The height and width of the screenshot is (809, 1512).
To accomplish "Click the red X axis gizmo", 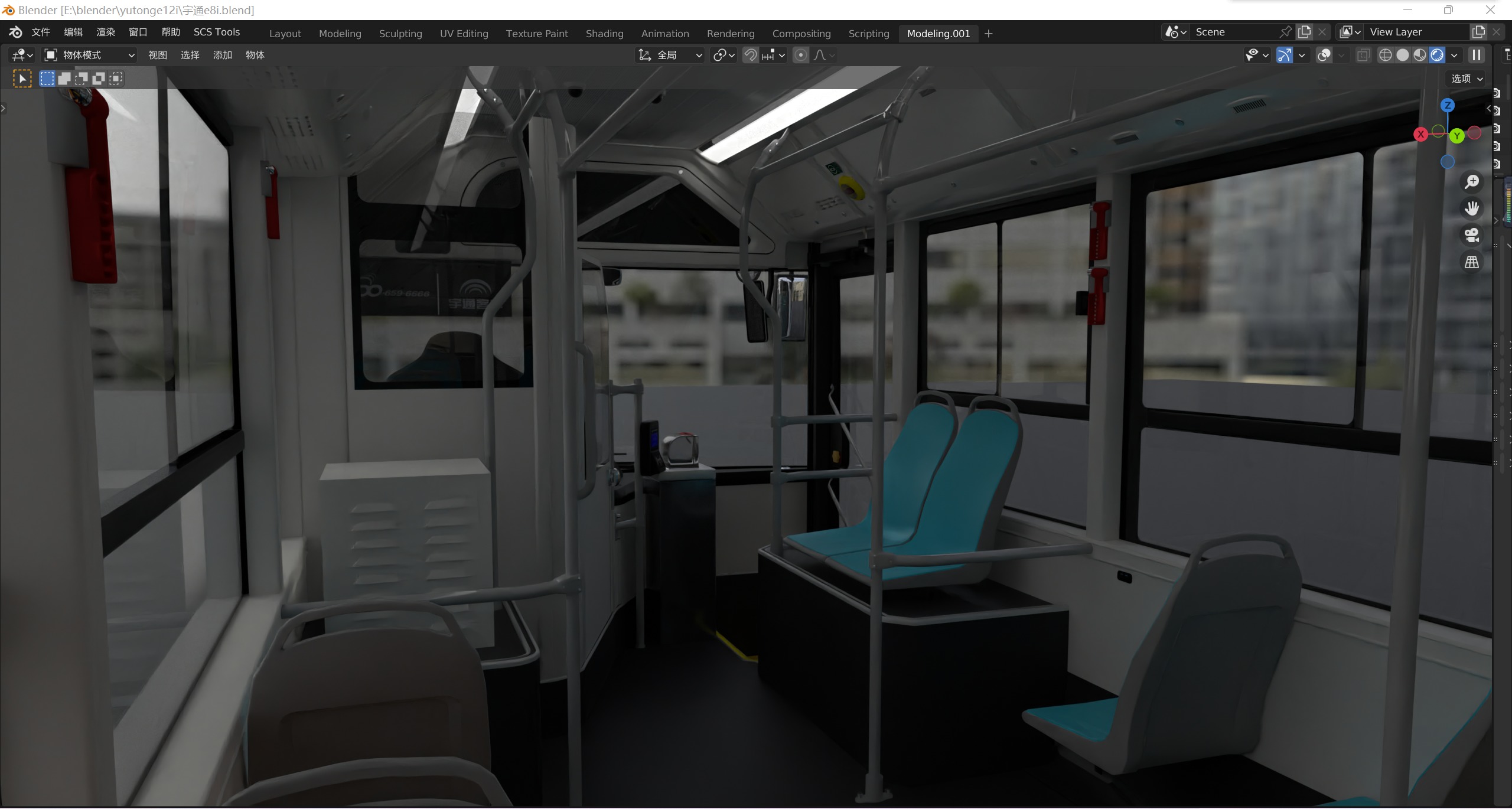I will 1421,135.
